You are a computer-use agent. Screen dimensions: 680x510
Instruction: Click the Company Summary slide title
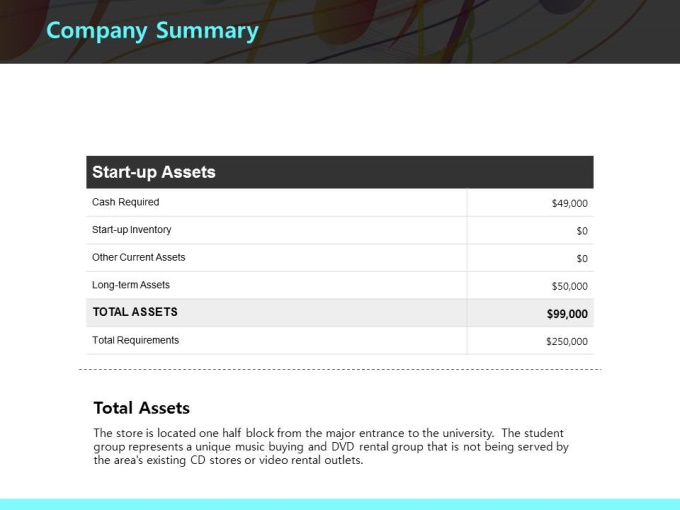tap(152, 31)
